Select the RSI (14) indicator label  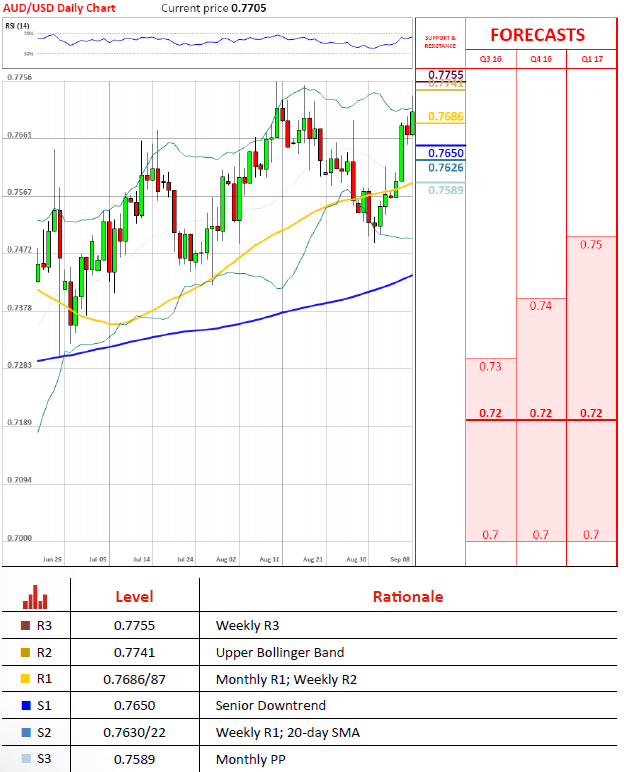pos(19,28)
